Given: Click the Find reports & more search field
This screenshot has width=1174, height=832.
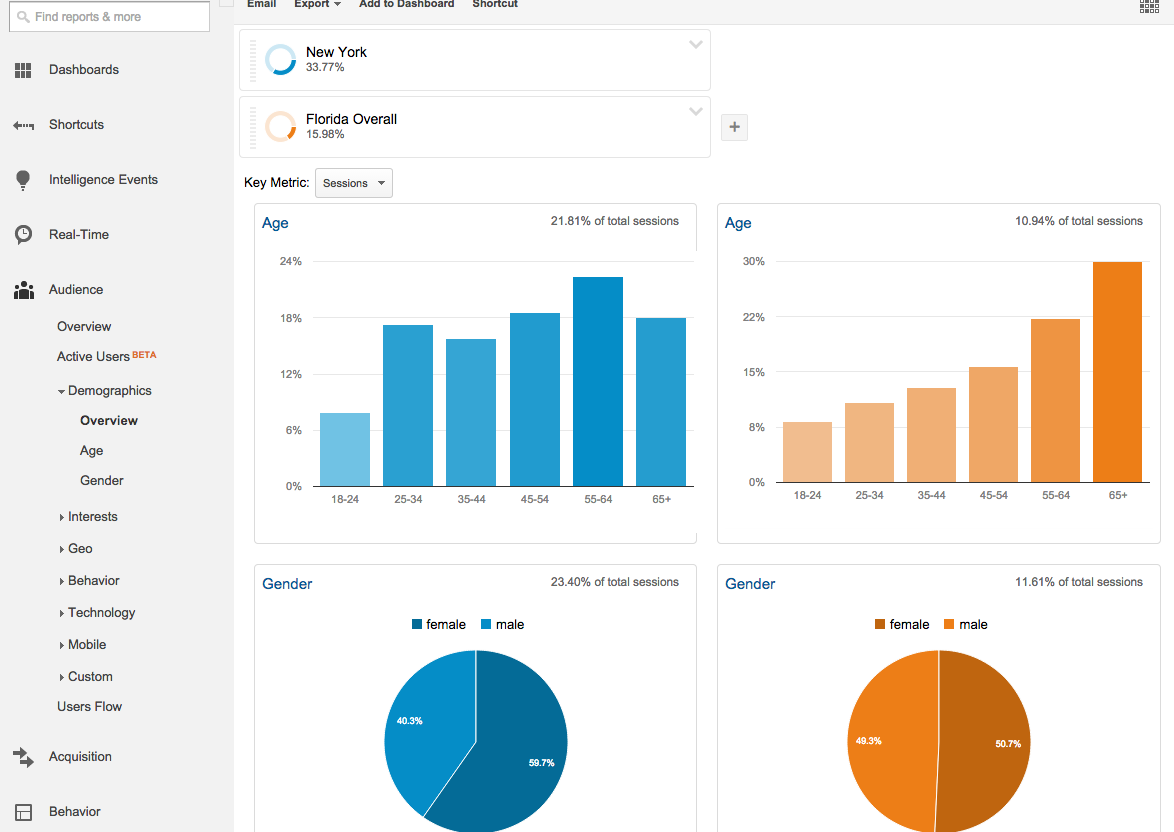Looking at the screenshot, I should [108, 16].
